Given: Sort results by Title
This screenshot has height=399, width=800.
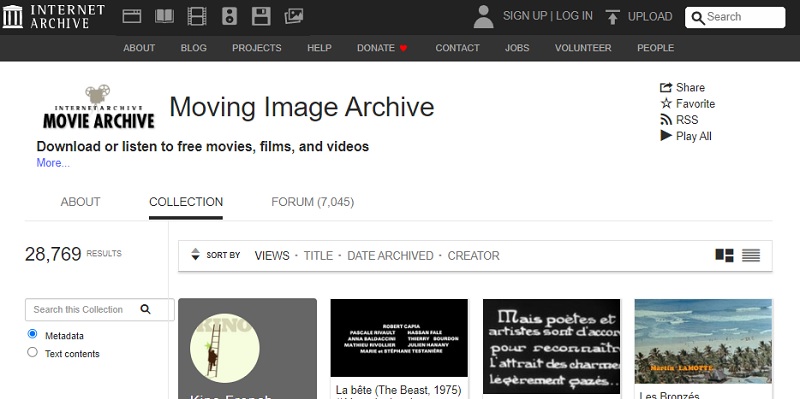Looking at the screenshot, I should 318,256.
